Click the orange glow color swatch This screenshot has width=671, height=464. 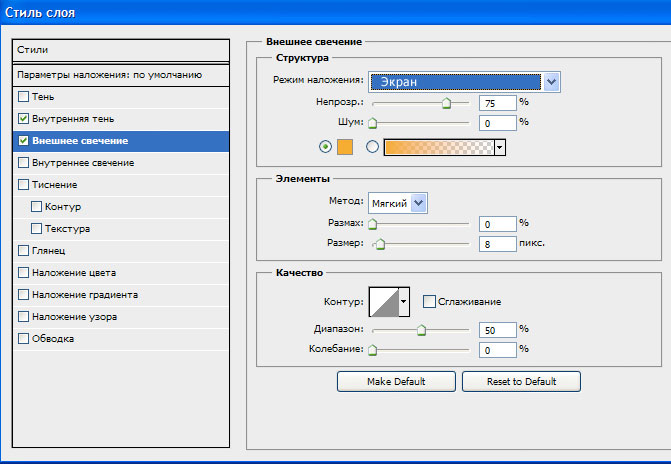click(345, 147)
